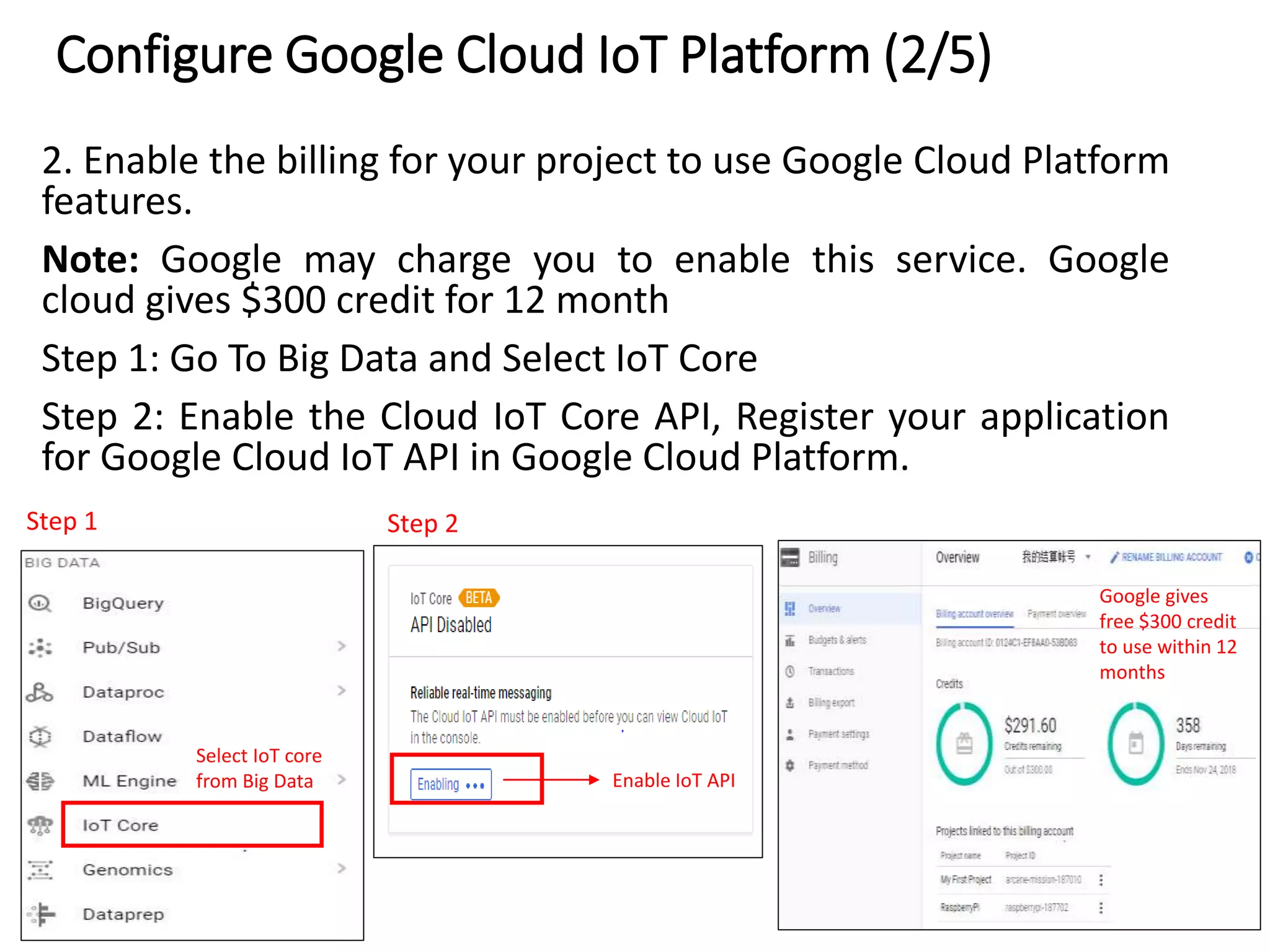The image size is (1270, 952).
Task: Click the Dataproc icon
Action: [40, 692]
